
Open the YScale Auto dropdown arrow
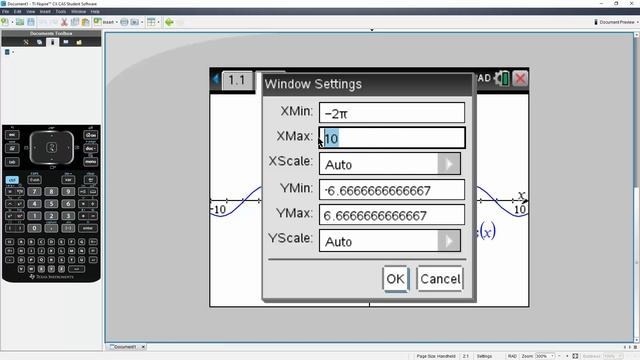click(x=449, y=241)
